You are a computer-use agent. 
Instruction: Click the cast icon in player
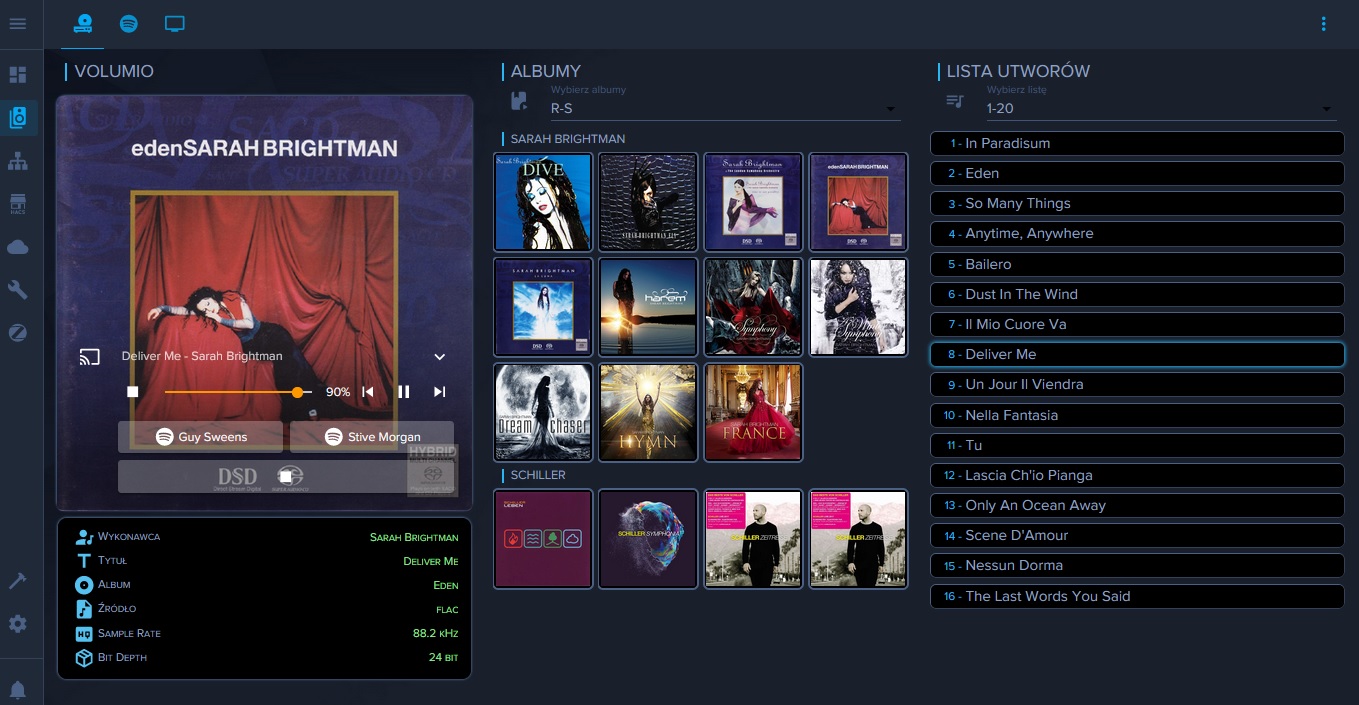click(90, 356)
